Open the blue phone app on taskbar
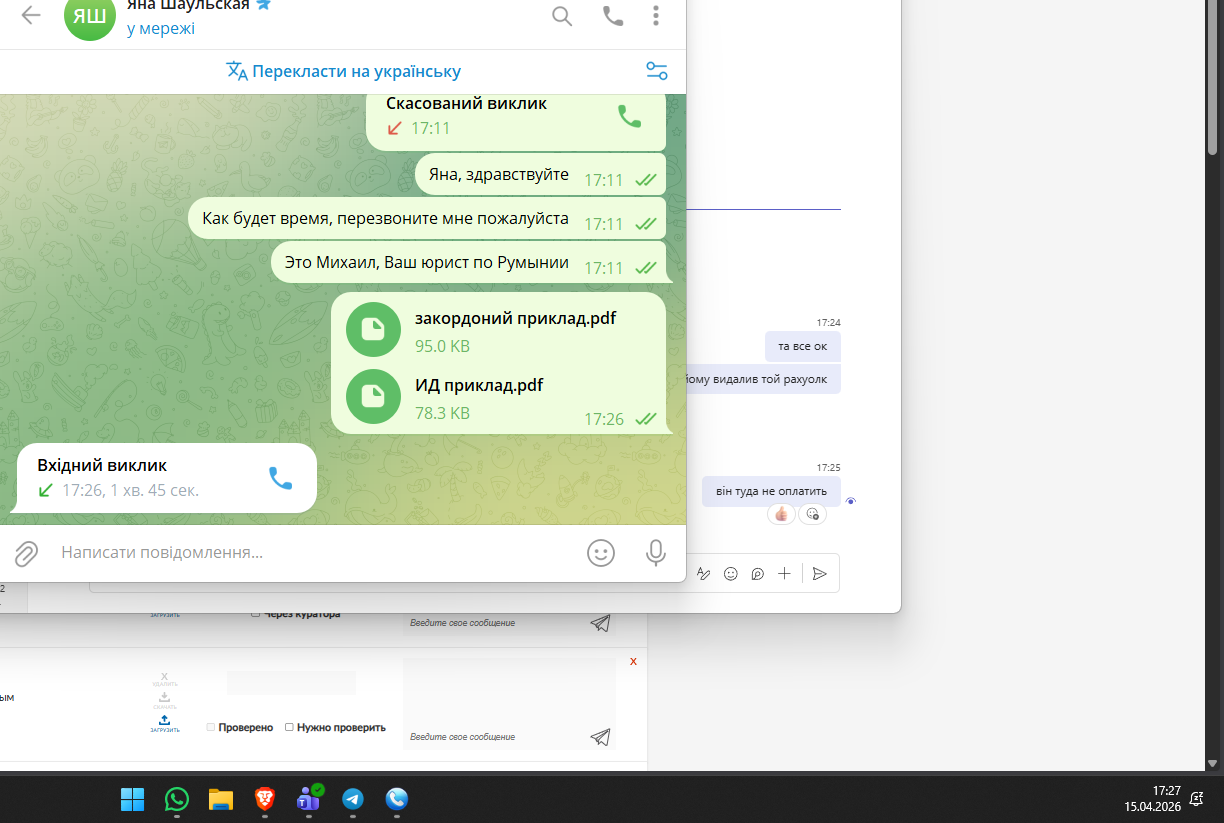 point(397,799)
